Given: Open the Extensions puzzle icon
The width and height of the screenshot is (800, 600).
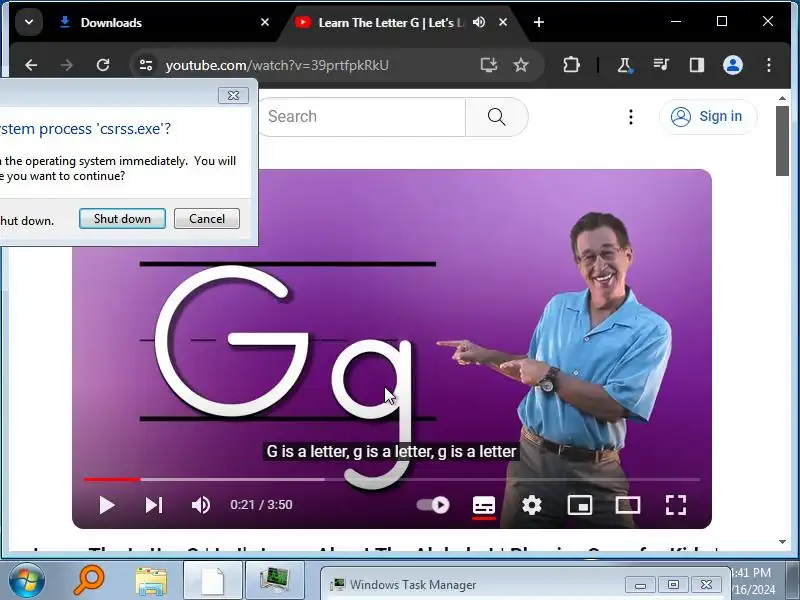Looking at the screenshot, I should (571, 65).
